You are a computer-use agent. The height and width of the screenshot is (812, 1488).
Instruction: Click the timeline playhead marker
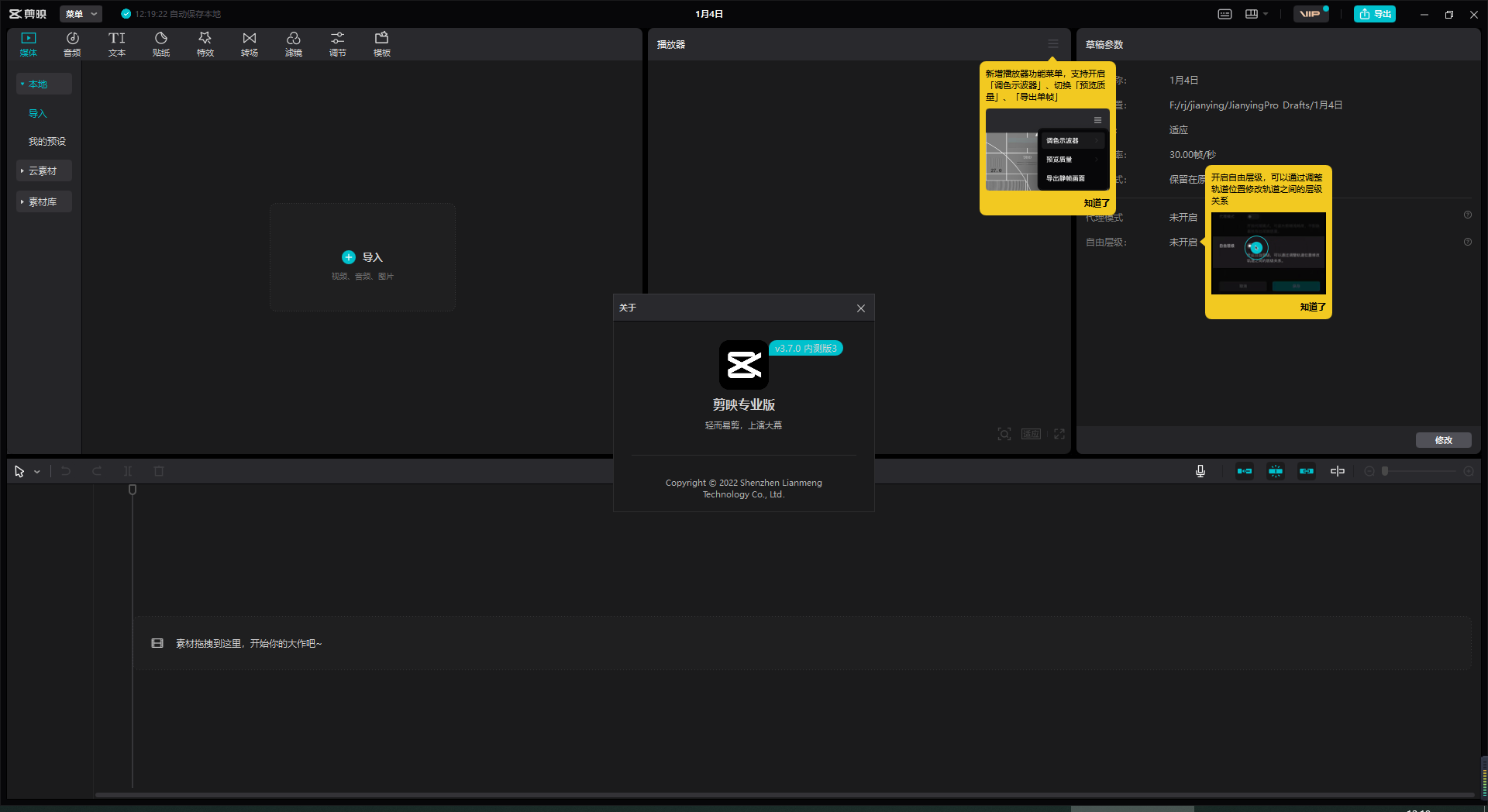[x=133, y=490]
